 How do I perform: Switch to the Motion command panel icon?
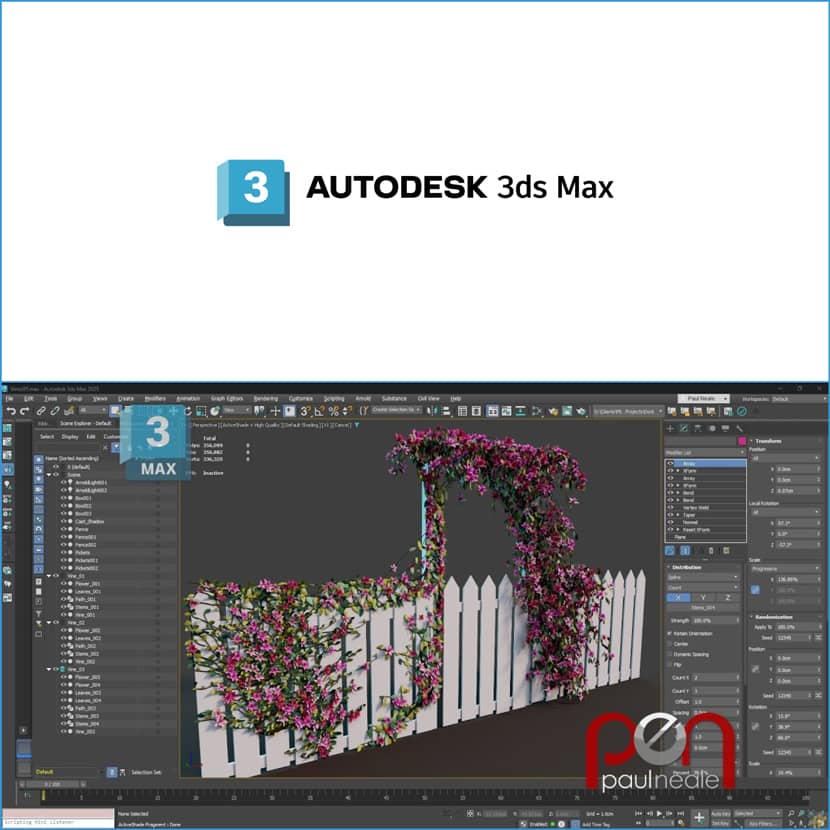(x=712, y=428)
